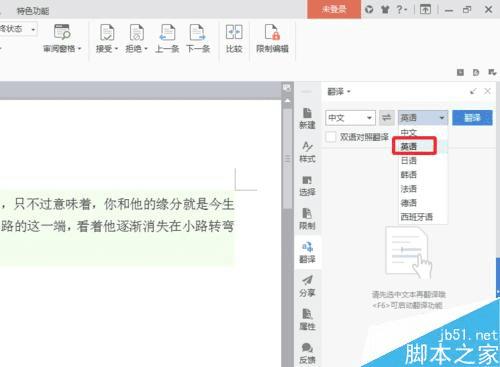Image resolution: width=500 pixels, height=367 pixels.
Task: Open the 中文 source language dropdown
Action: [x=350, y=118]
